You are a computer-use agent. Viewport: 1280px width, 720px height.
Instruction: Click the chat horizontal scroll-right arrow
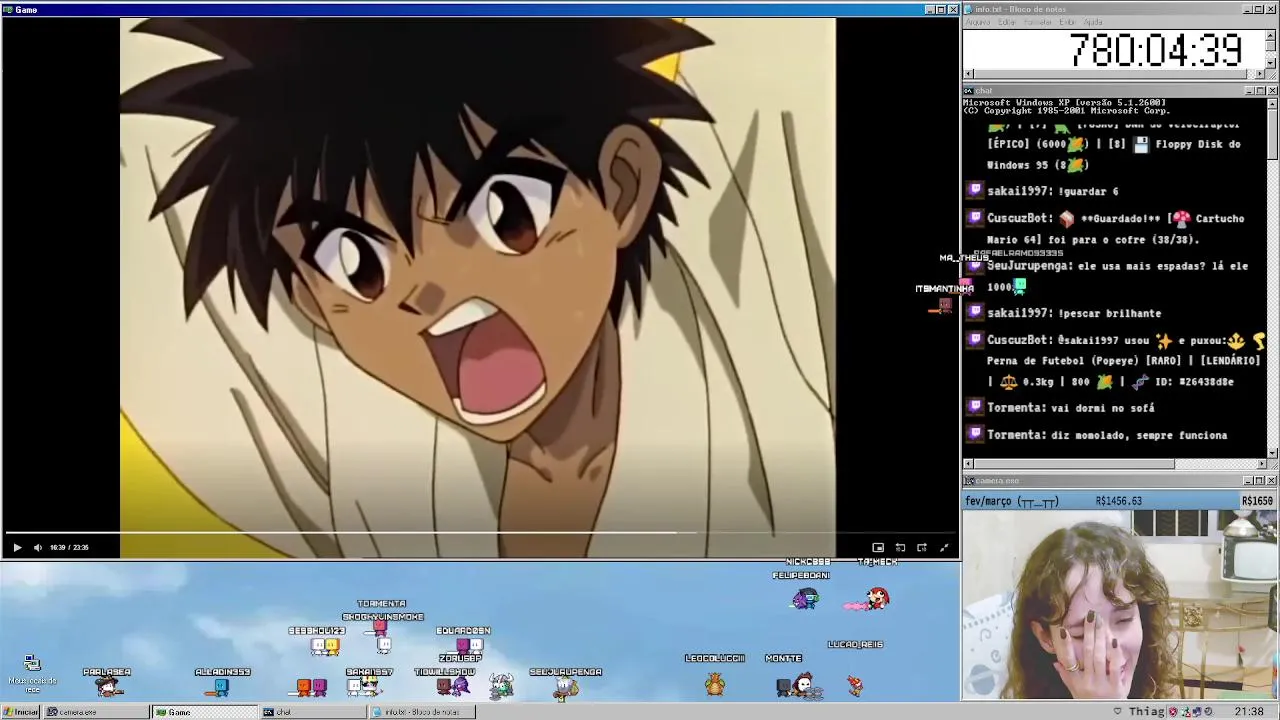point(1261,464)
